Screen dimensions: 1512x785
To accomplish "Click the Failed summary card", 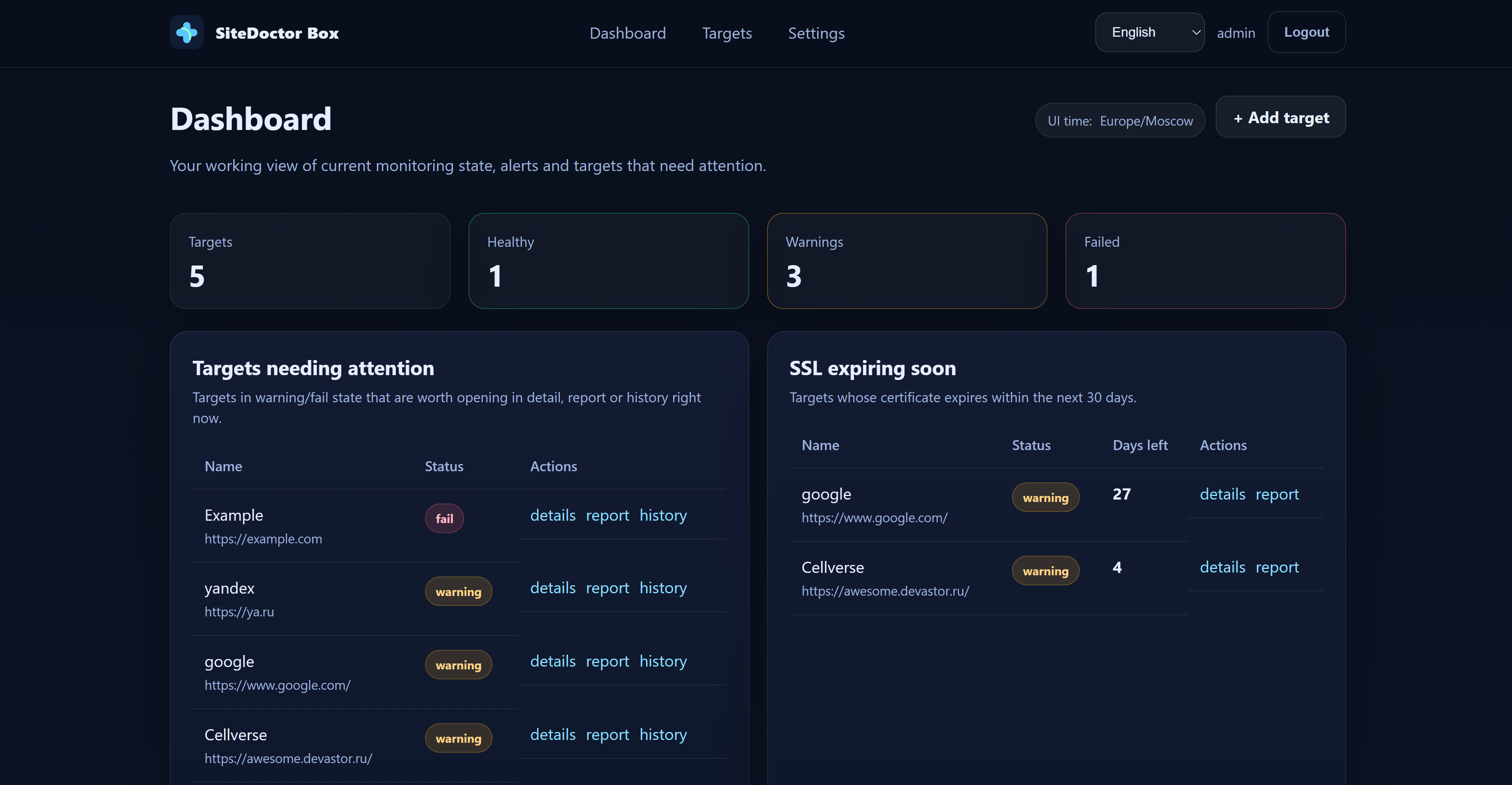I will (1205, 261).
